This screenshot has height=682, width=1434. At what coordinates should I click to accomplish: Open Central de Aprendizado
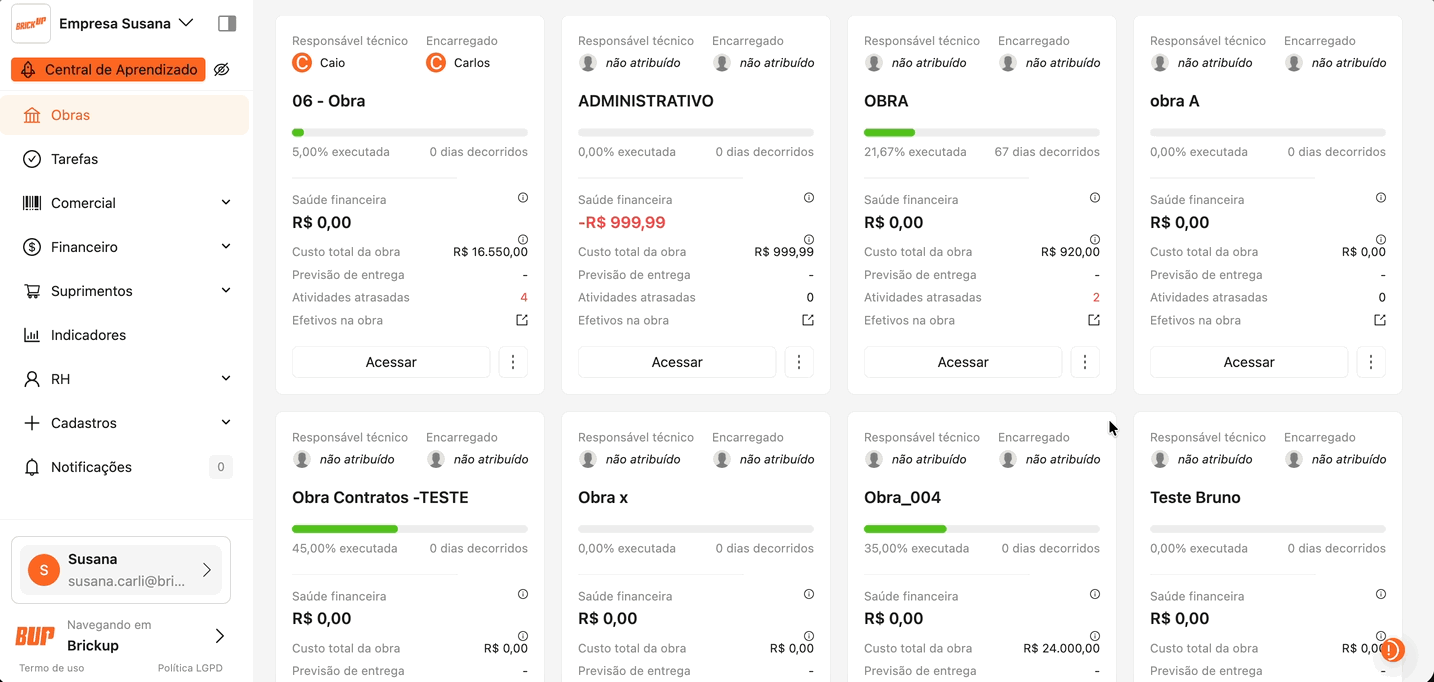108,69
